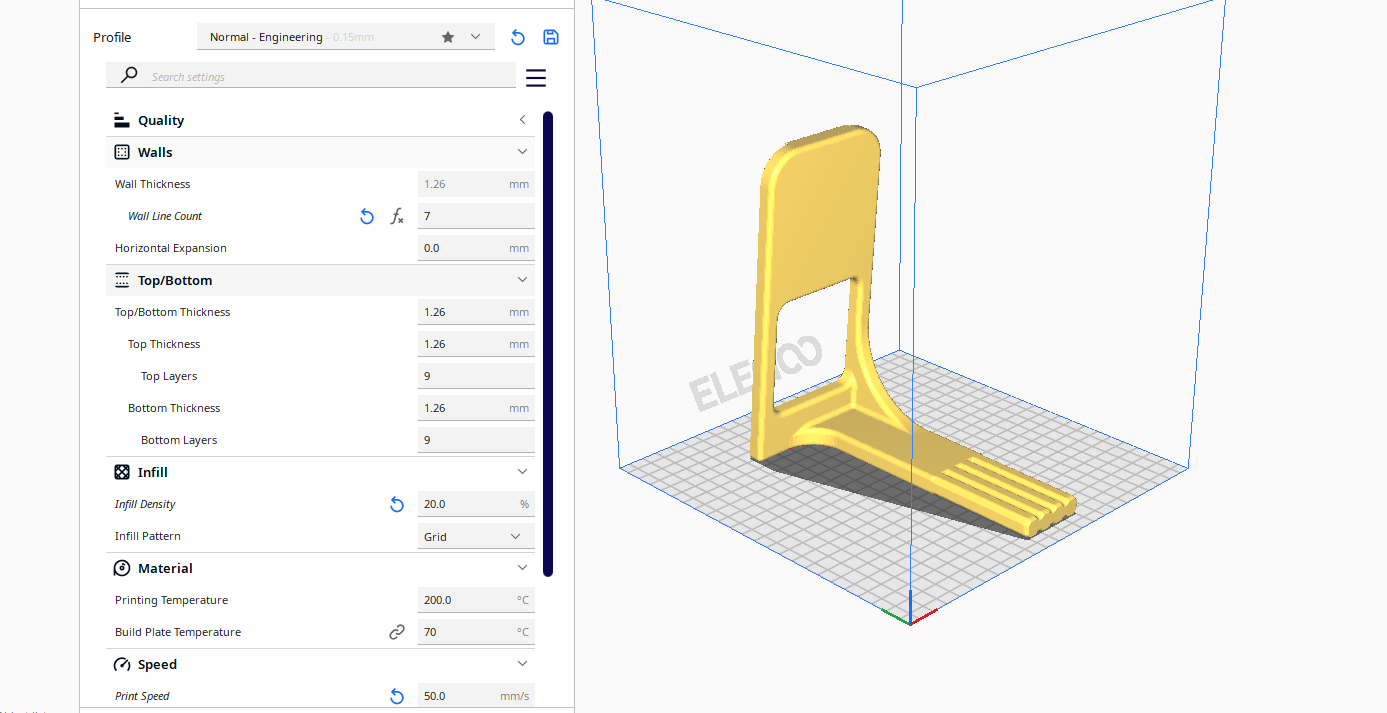The height and width of the screenshot is (713, 1387).
Task: Click the Quality section header label
Action: (161, 120)
